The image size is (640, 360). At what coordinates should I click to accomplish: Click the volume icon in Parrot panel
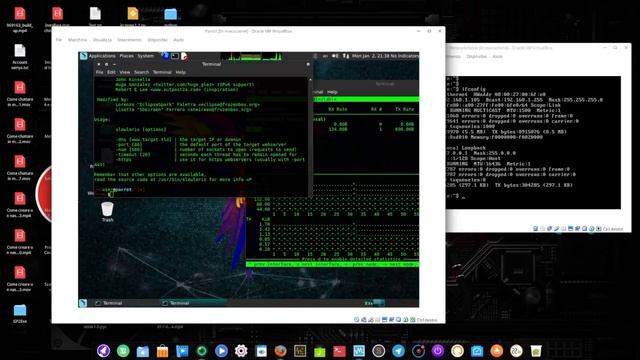coord(335,56)
